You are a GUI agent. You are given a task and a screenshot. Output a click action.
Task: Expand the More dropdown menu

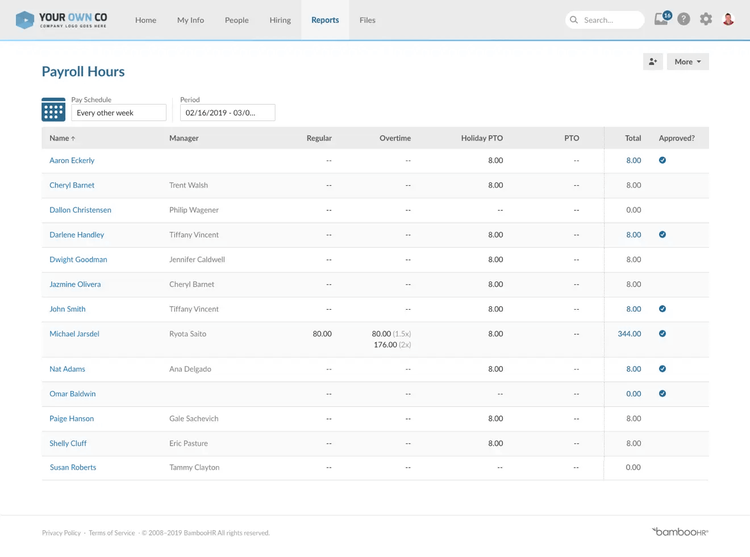click(687, 62)
